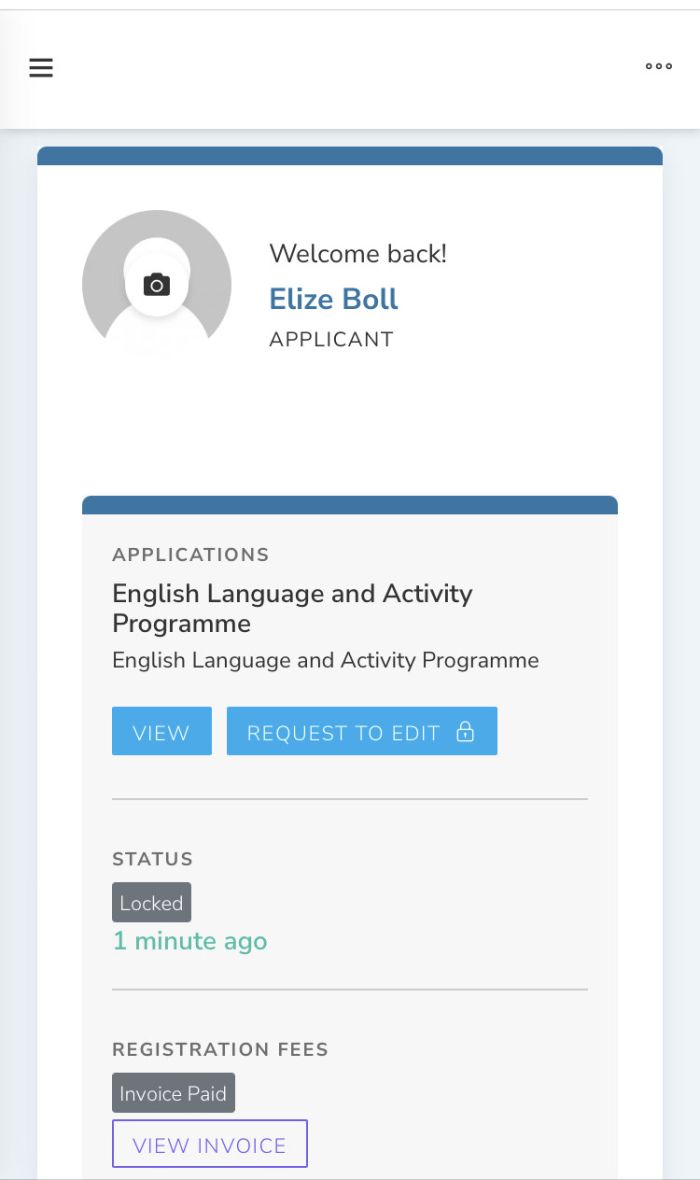Select the Locked status badge
The width and height of the screenshot is (700, 1180).
(152, 902)
